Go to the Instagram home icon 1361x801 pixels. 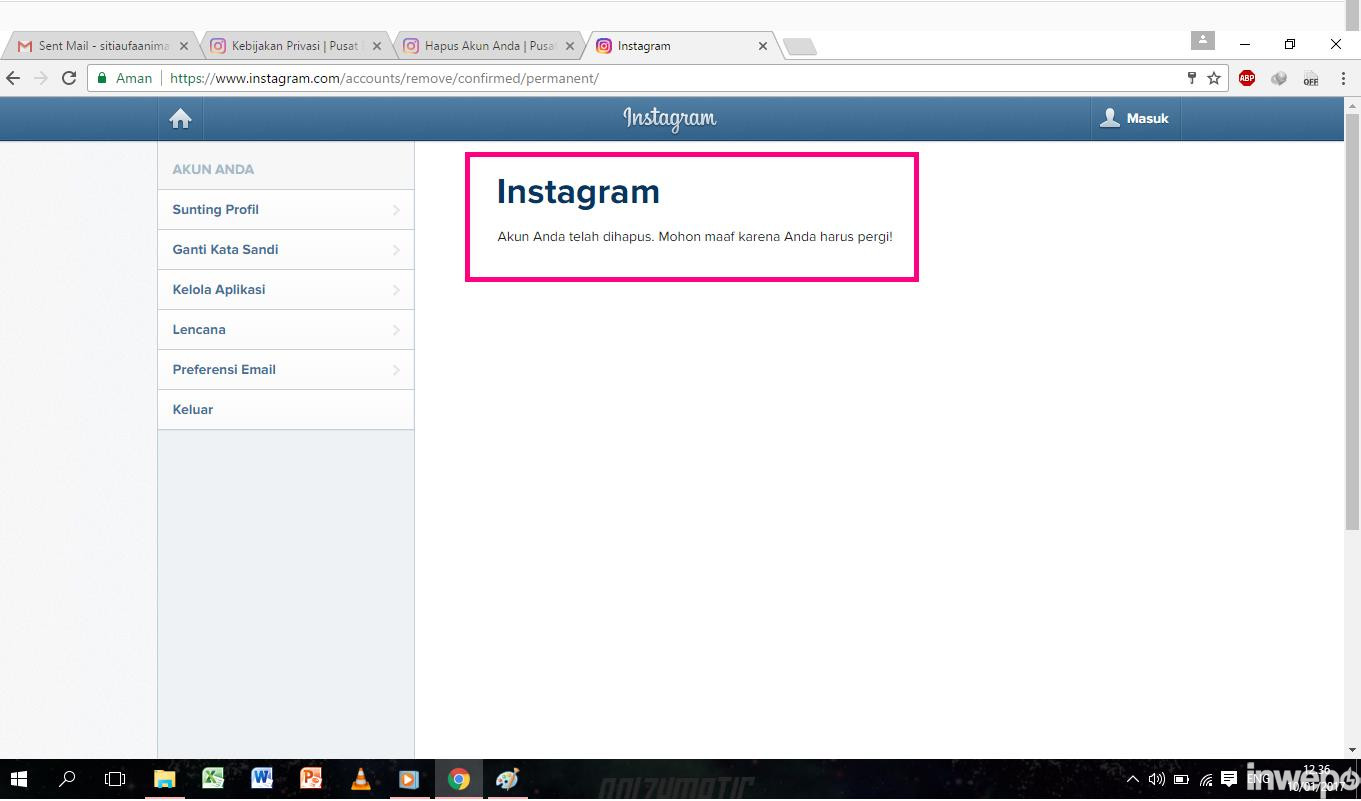click(x=180, y=119)
